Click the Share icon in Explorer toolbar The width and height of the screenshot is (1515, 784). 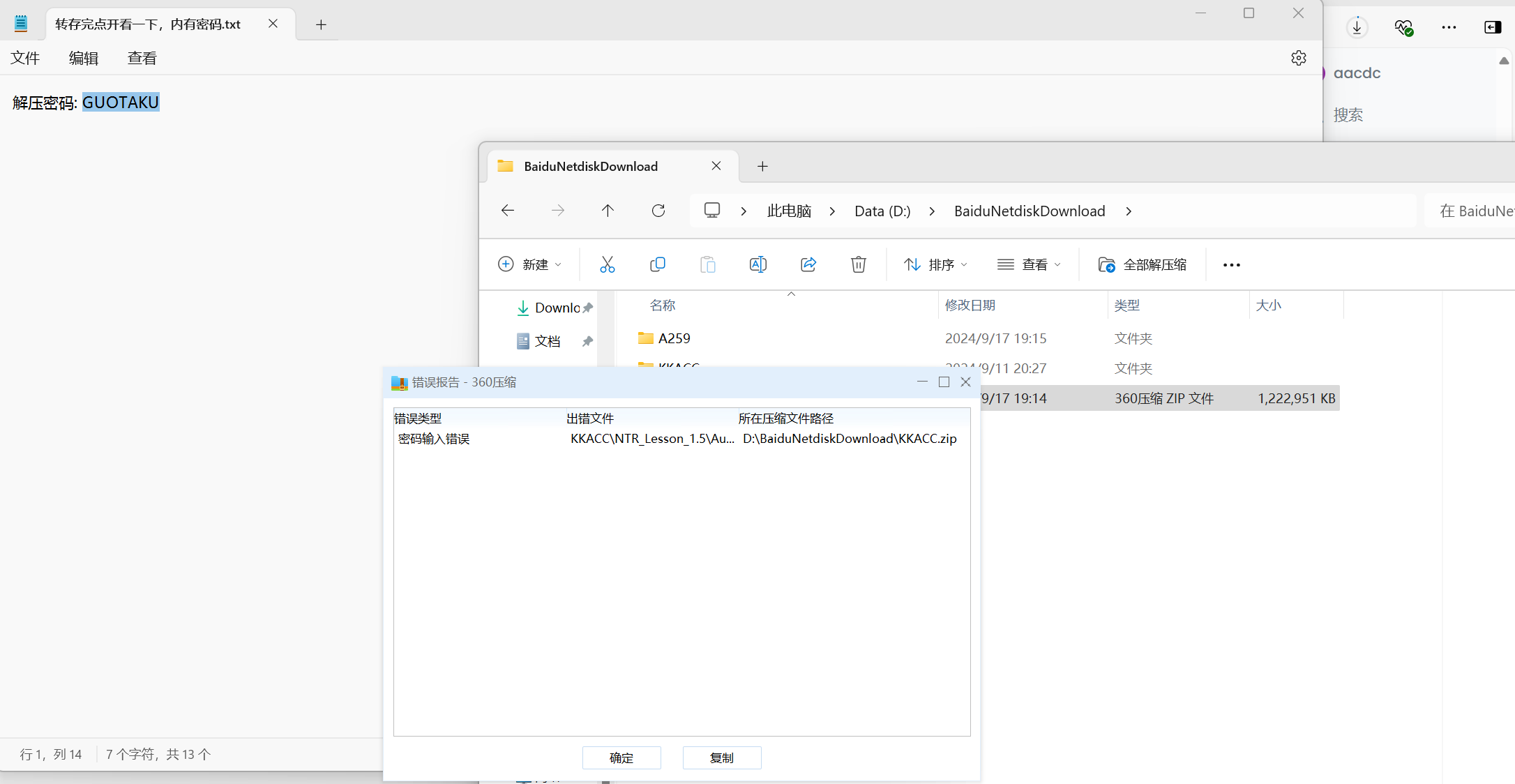point(808,264)
